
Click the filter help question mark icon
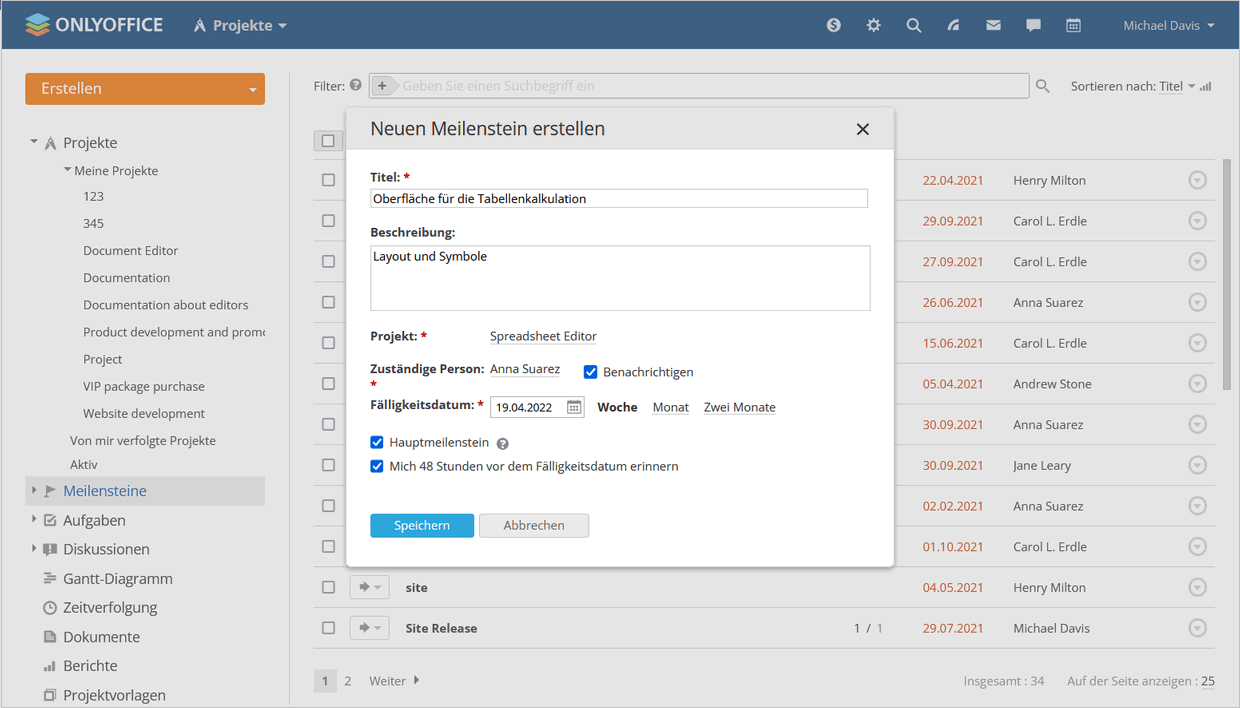(x=356, y=85)
